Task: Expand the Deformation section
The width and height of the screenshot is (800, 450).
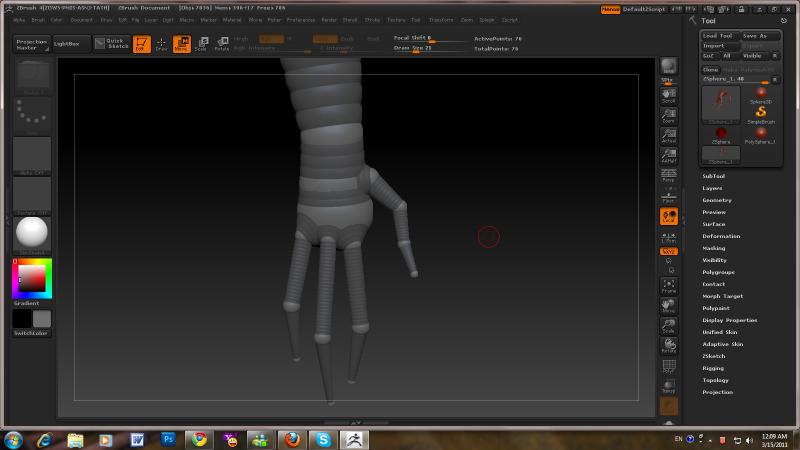Action: pyautogui.click(x=721, y=236)
